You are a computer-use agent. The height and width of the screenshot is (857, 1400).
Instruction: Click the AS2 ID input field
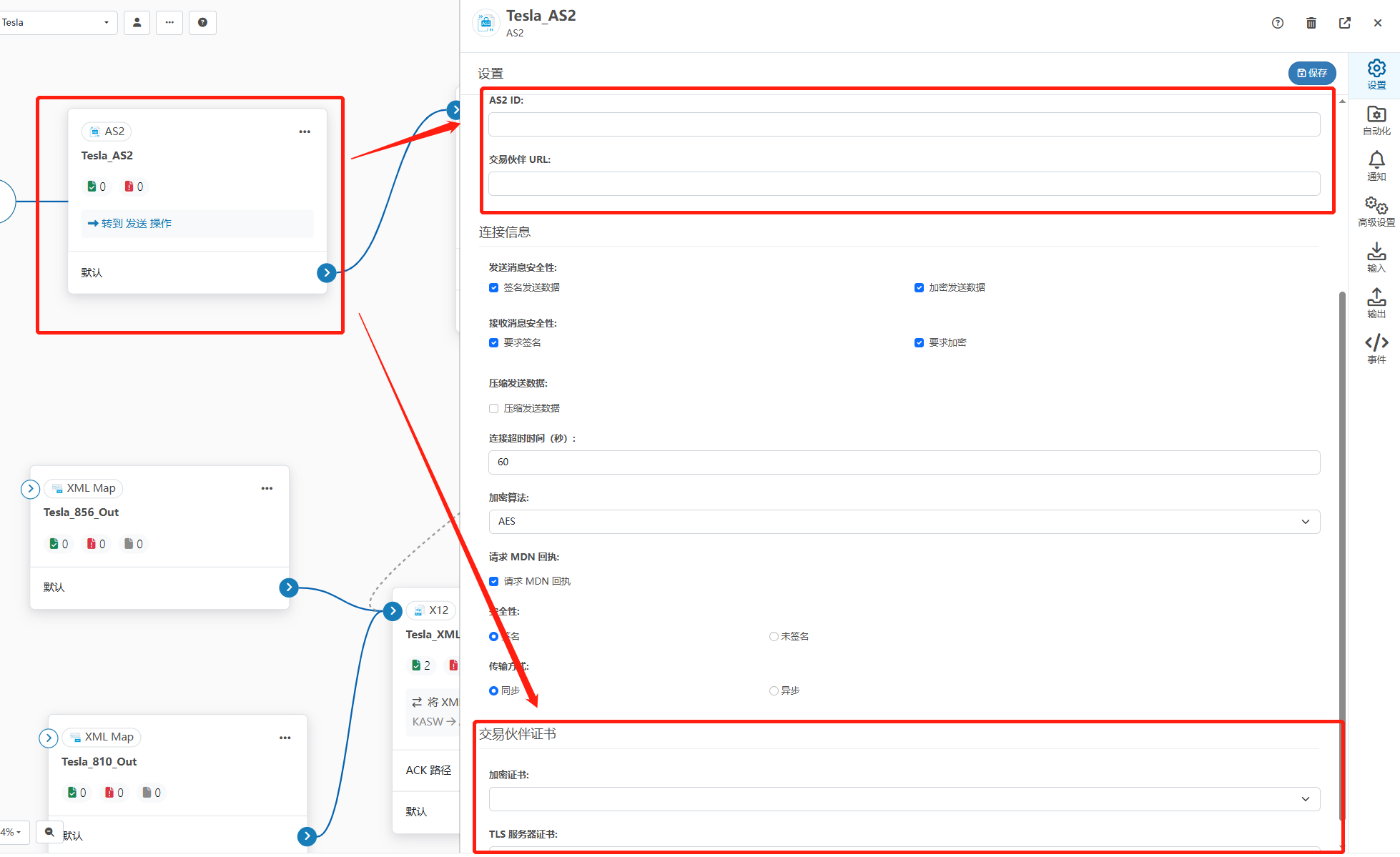point(904,124)
